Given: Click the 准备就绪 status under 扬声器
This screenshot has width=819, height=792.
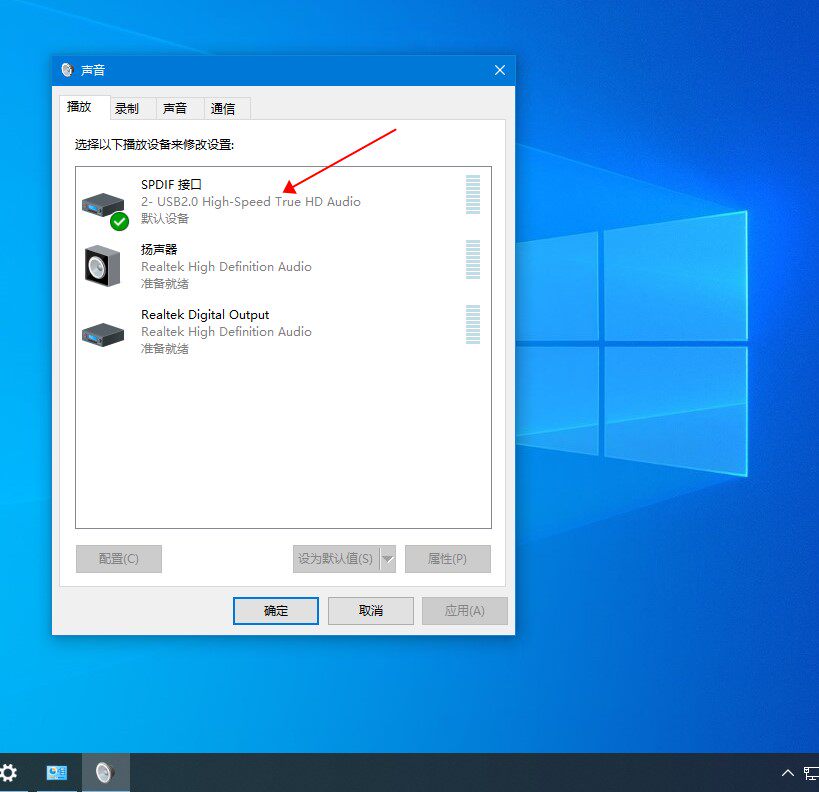Looking at the screenshot, I should click(165, 284).
